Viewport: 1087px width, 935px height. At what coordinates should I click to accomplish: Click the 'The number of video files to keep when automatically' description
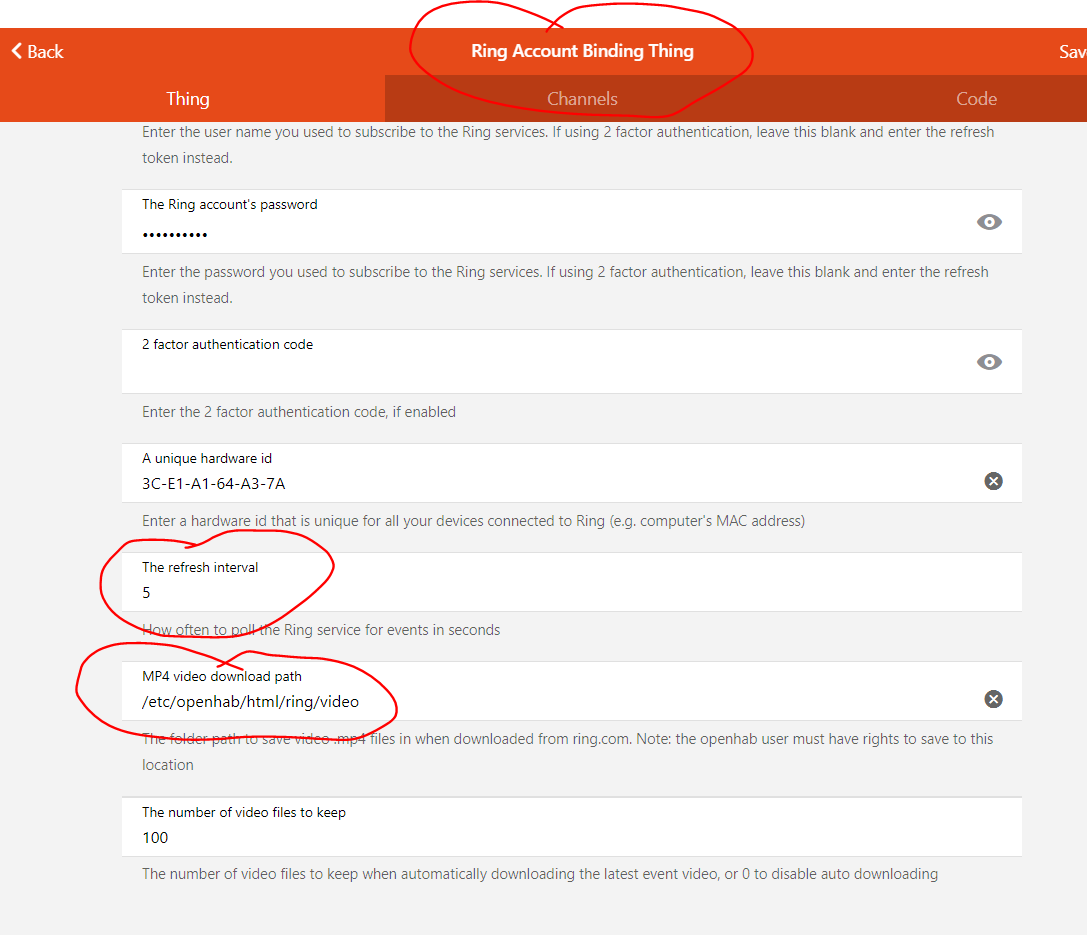pos(540,874)
